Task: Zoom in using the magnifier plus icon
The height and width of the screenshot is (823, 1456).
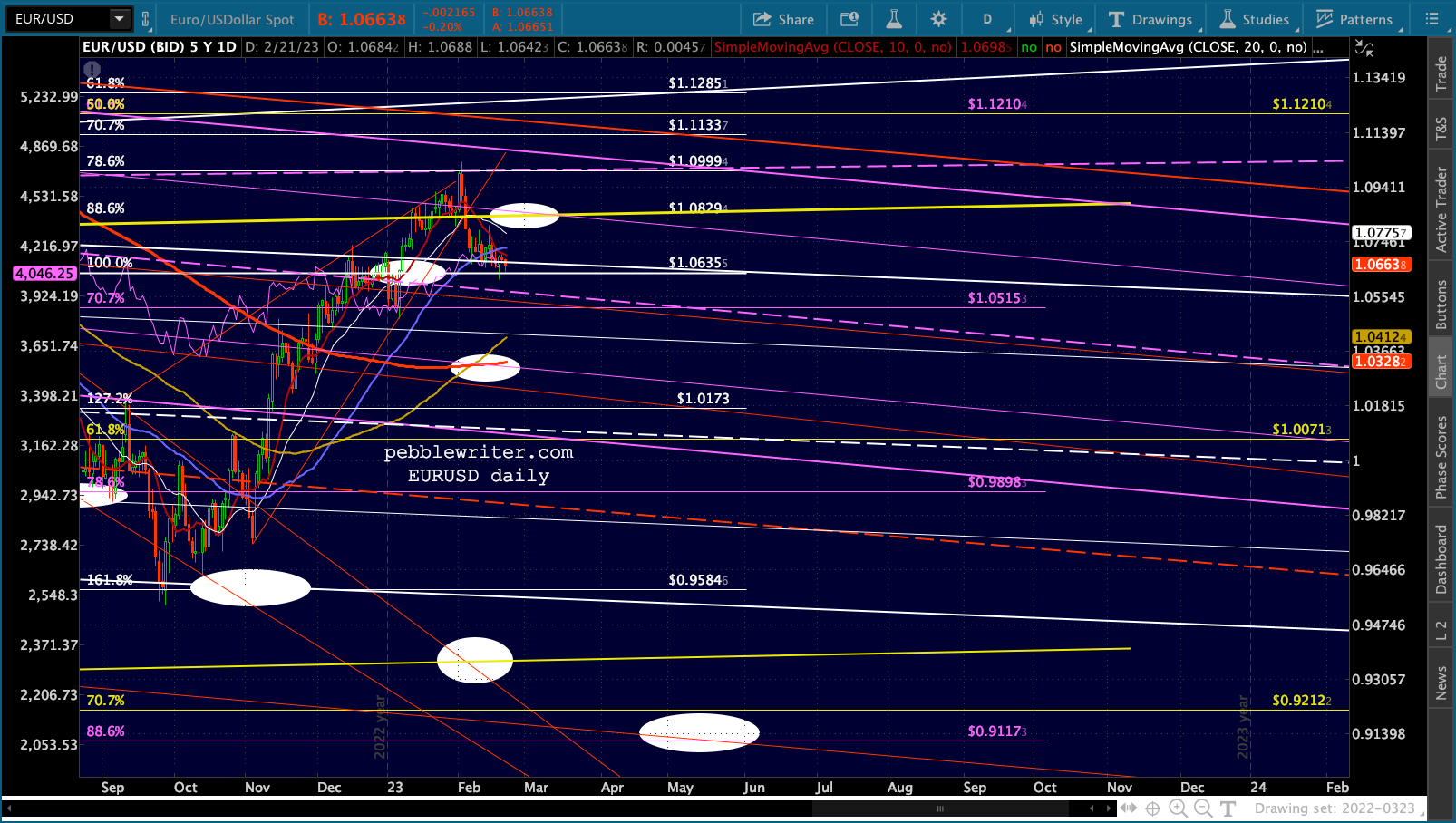Action: (x=1178, y=808)
